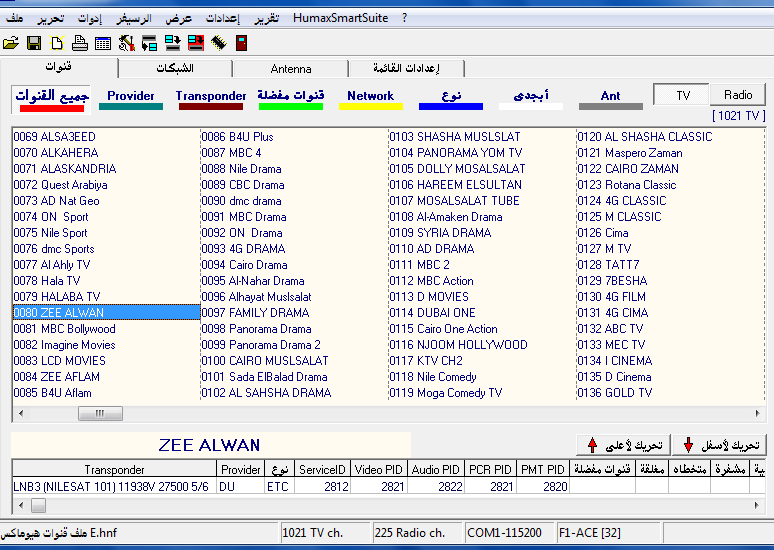Open the عرض menu
Viewport: 774px width, 550px height.
[x=178, y=19]
